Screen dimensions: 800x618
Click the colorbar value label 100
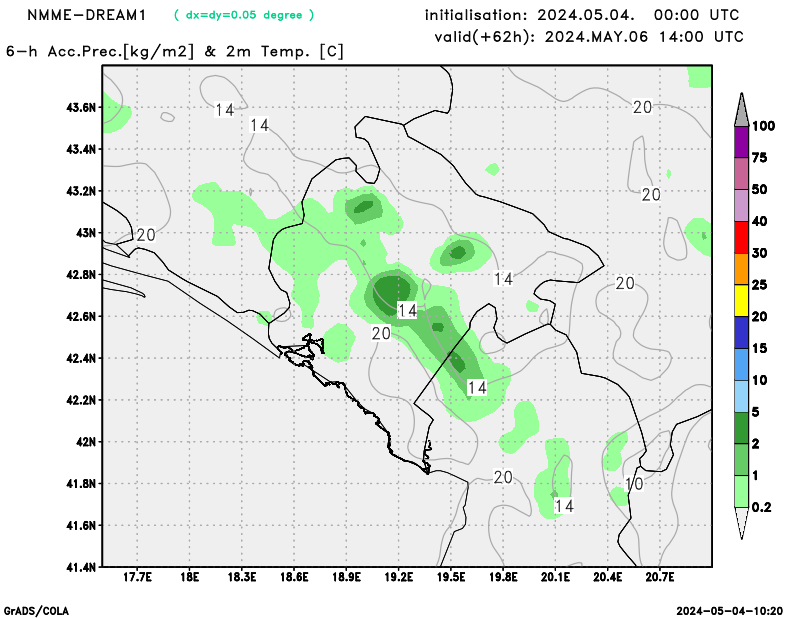click(763, 126)
